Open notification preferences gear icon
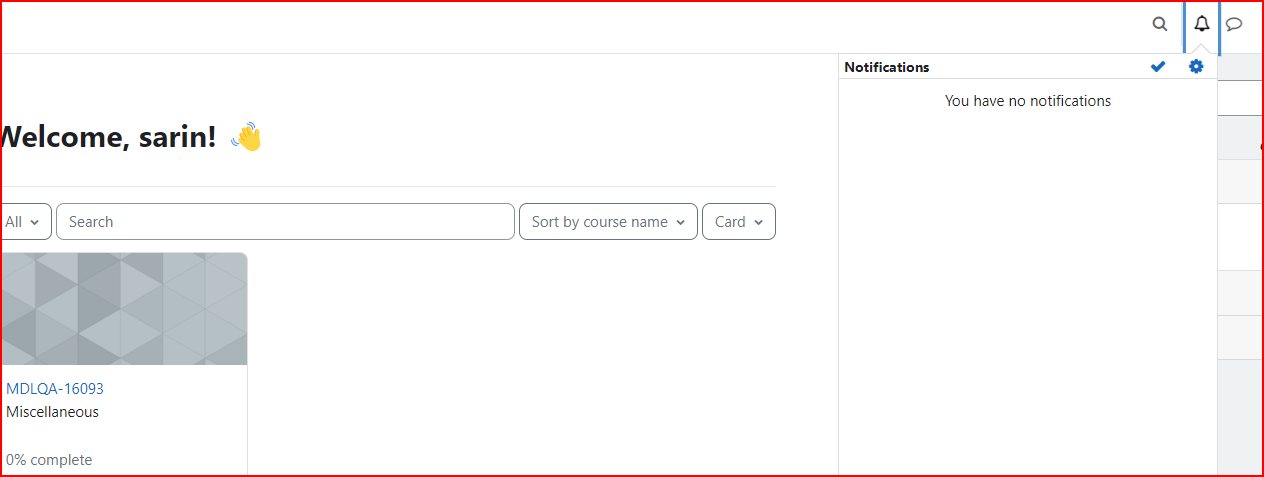Image resolution: width=1264 pixels, height=477 pixels. 1197,67
